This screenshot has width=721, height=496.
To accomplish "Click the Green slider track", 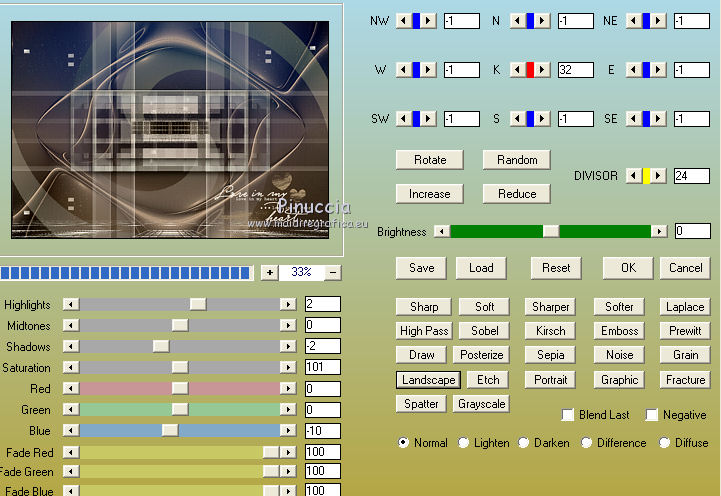I will coord(180,409).
